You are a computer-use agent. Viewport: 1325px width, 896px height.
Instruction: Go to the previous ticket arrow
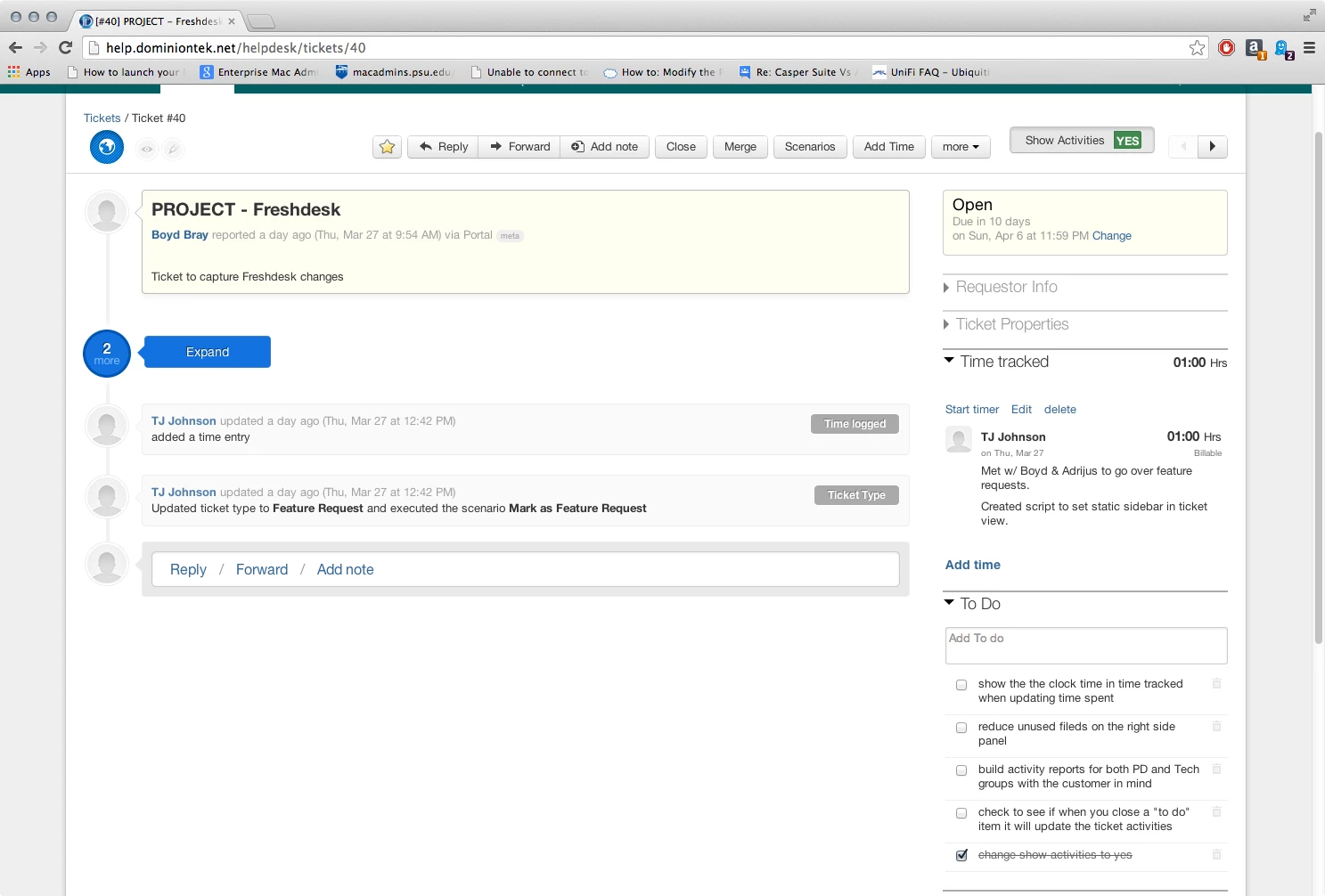click(x=1183, y=147)
